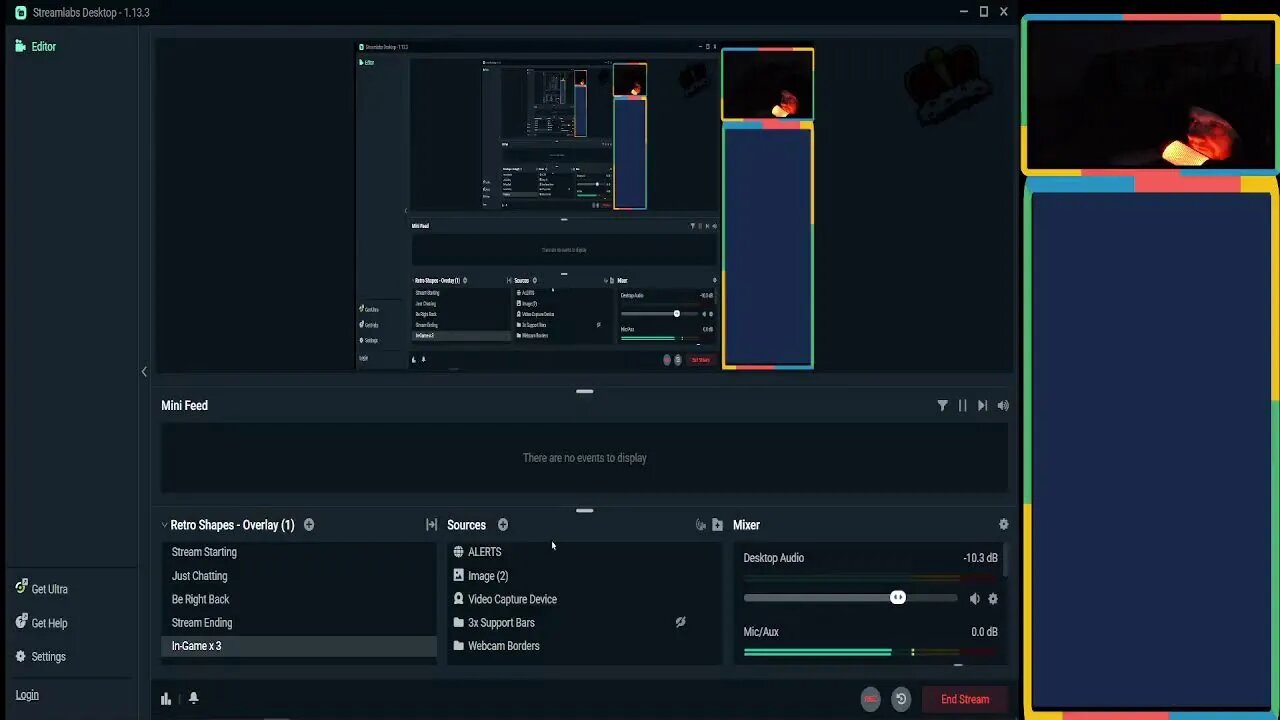Open notifications bell icon

193,698
